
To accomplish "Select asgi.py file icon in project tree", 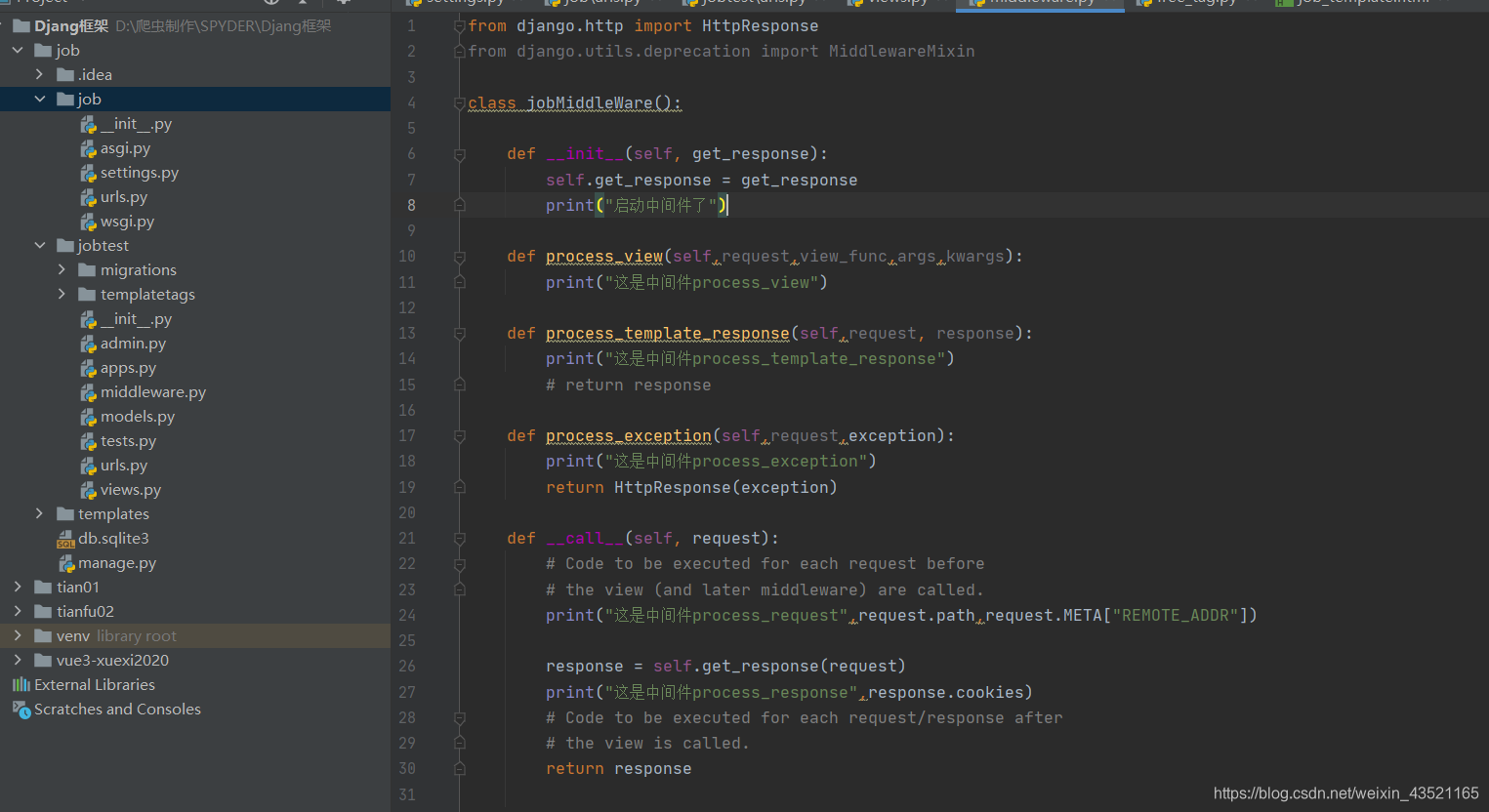I will 88,148.
